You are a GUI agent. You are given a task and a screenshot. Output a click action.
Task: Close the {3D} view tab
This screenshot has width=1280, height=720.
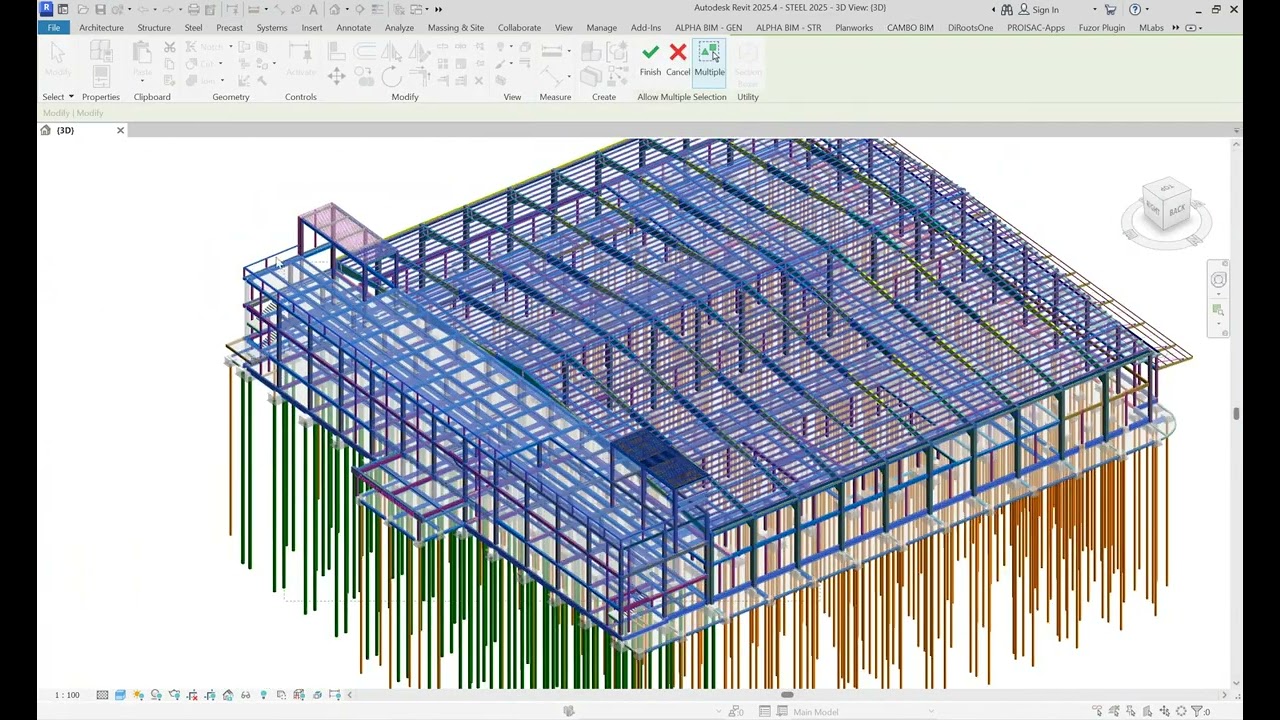click(120, 130)
